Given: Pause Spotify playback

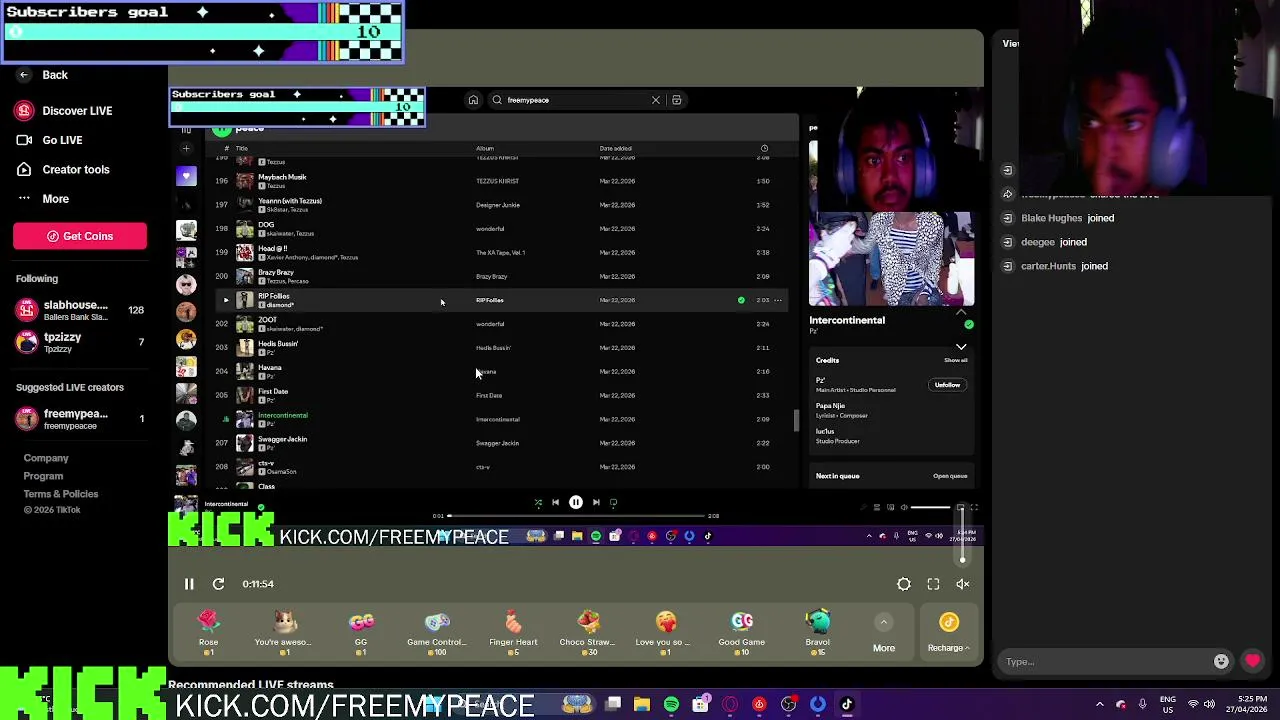Looking at the screenshot, I should point(576,503).
